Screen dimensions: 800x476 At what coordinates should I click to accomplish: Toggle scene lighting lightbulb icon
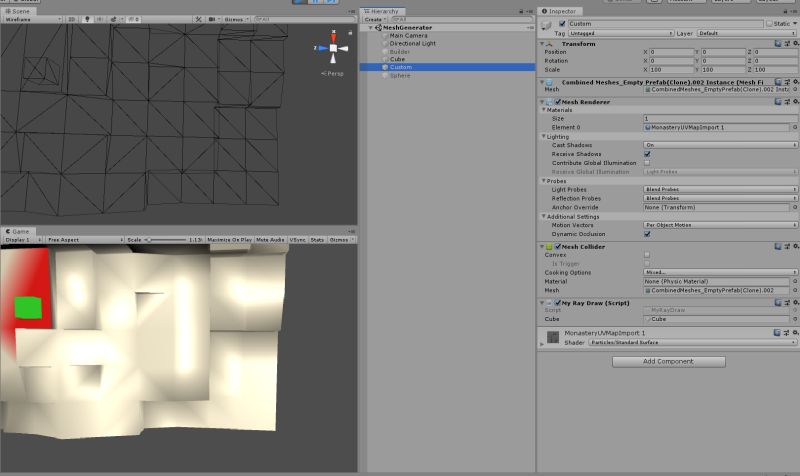[x=87, y=19]
